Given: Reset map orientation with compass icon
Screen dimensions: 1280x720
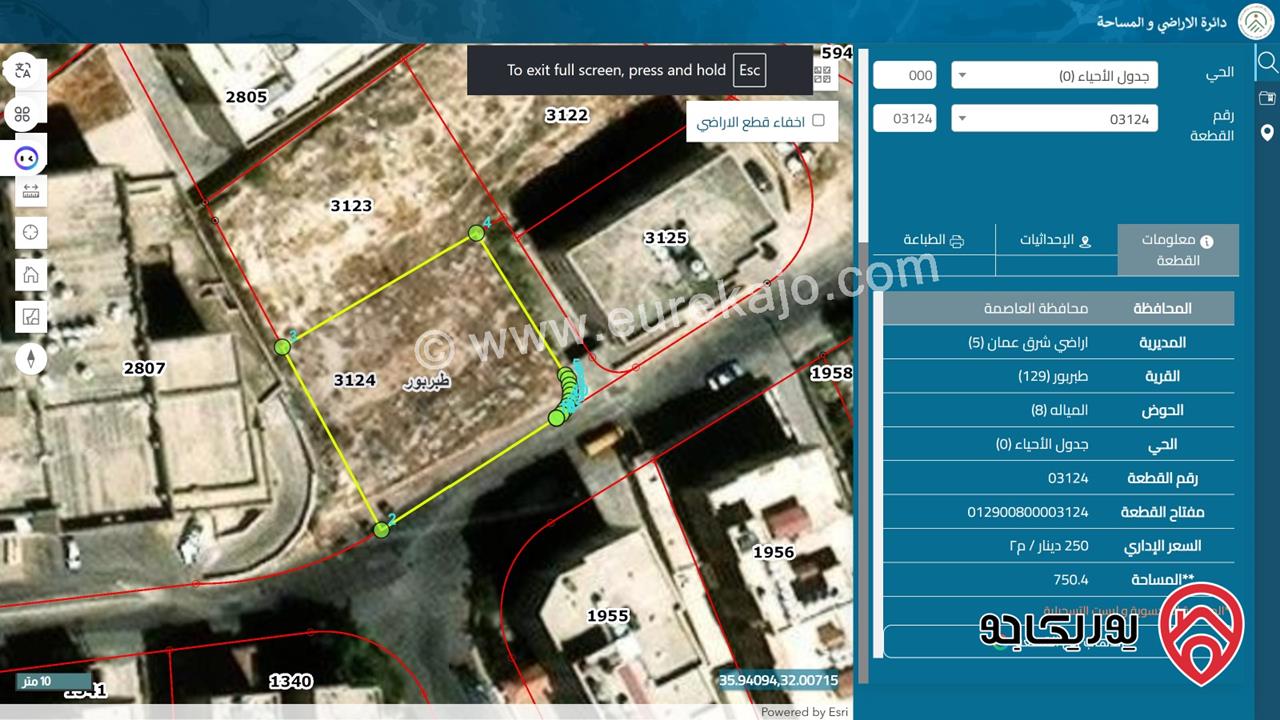Looking at the screenshot, I should click(x=30, y=358).
